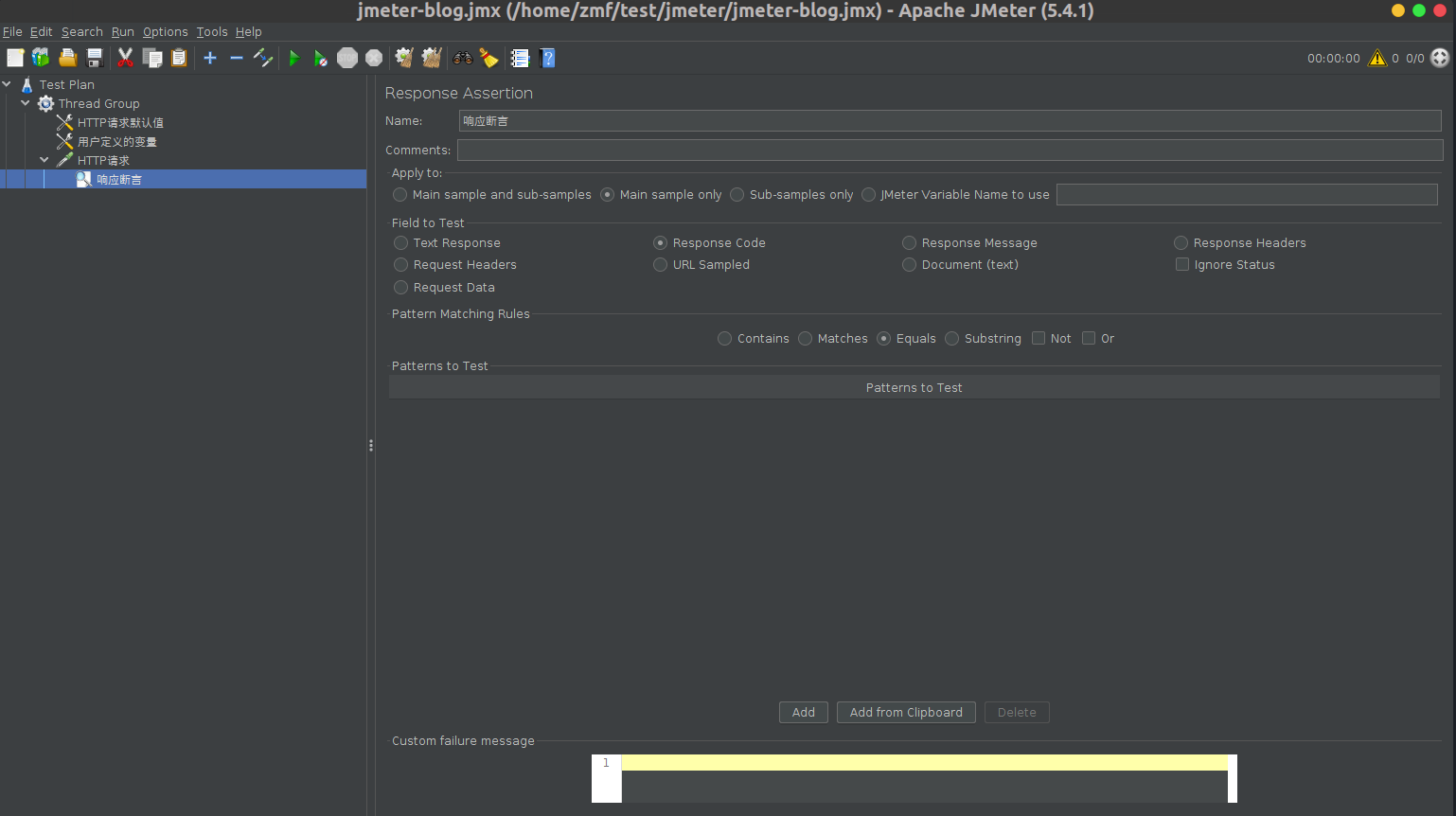This screenshot has width=1456, height=816.
Task: Click the Collapse All minus icon
Action: click(237, 58)
